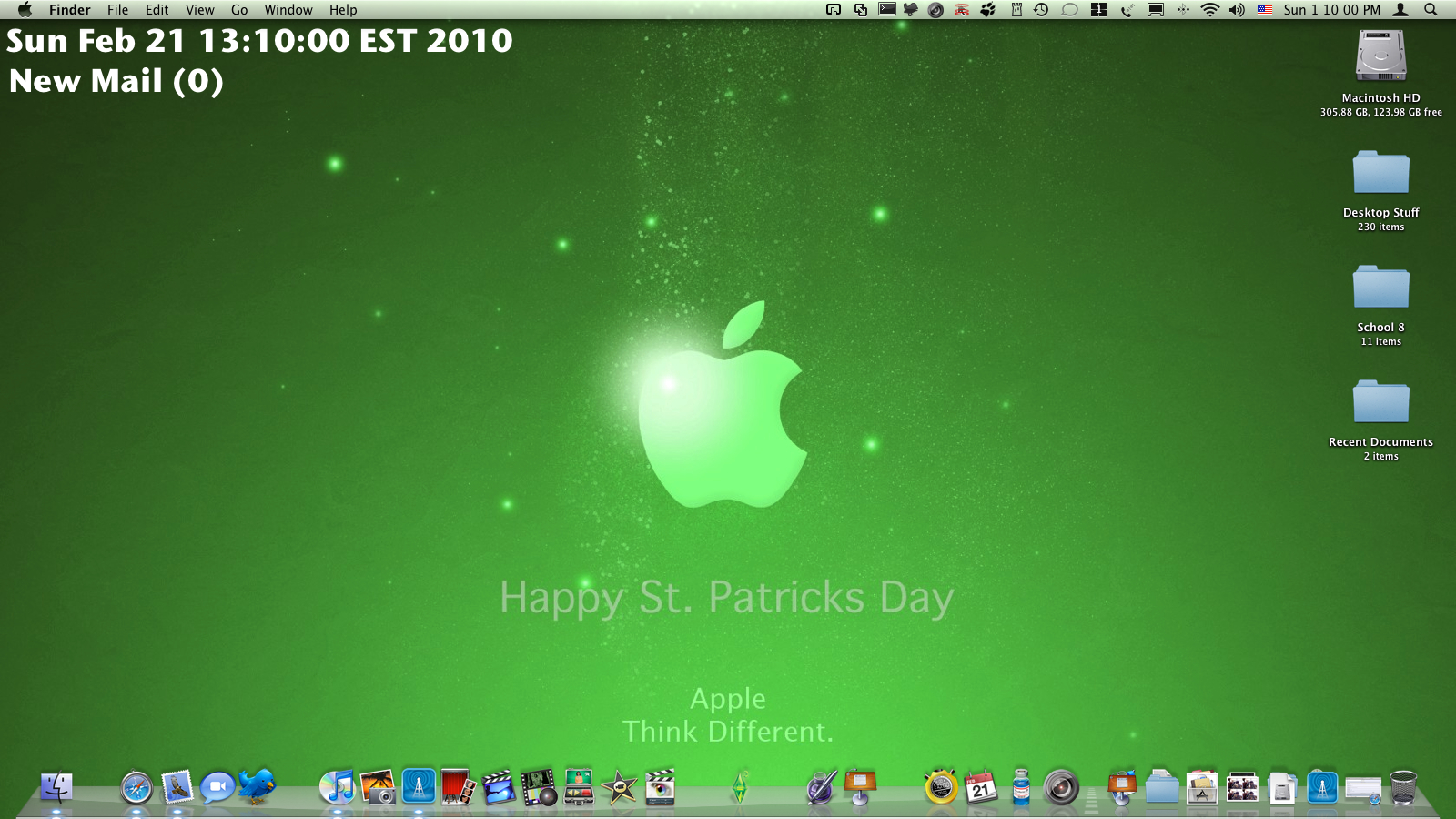Click Spotlight magnifying glass in menu bar
This screenshot has height=819, width=1456.
click(1431, 9)
